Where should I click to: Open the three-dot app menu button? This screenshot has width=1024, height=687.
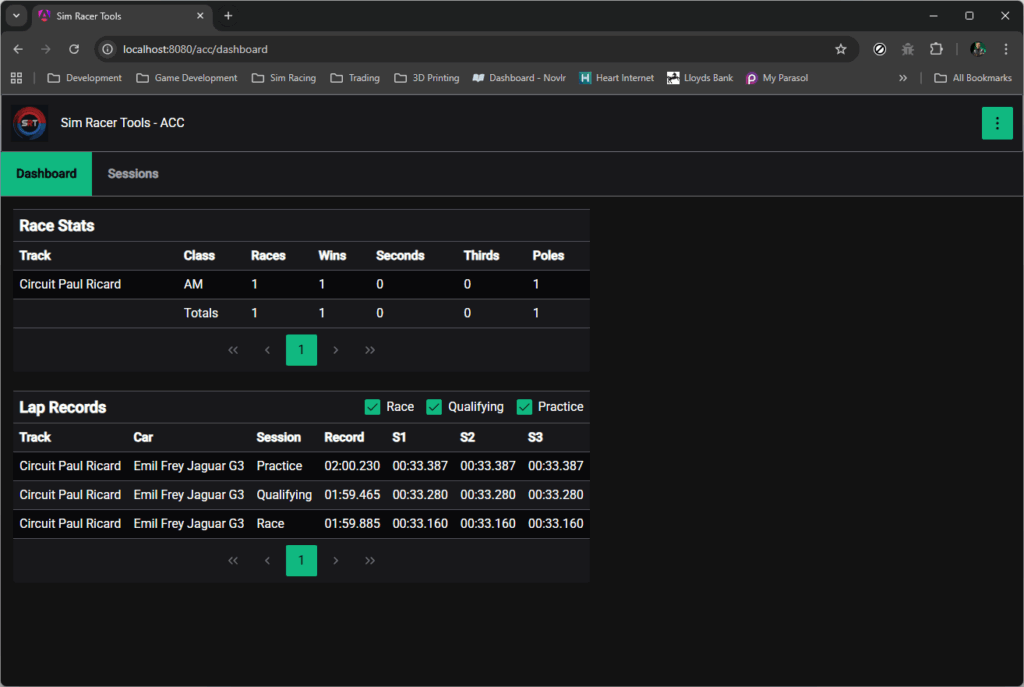point(996,123)
